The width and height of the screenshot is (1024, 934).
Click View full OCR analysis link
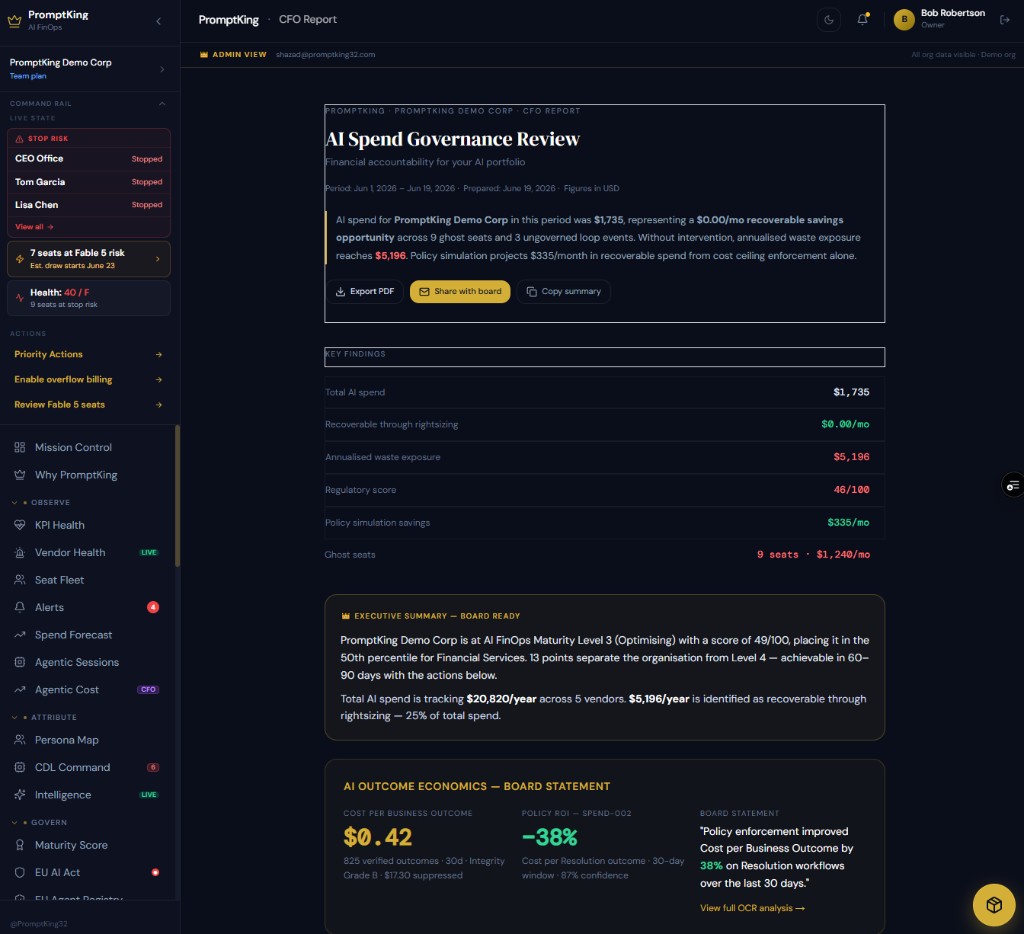(x=752, y=908)
